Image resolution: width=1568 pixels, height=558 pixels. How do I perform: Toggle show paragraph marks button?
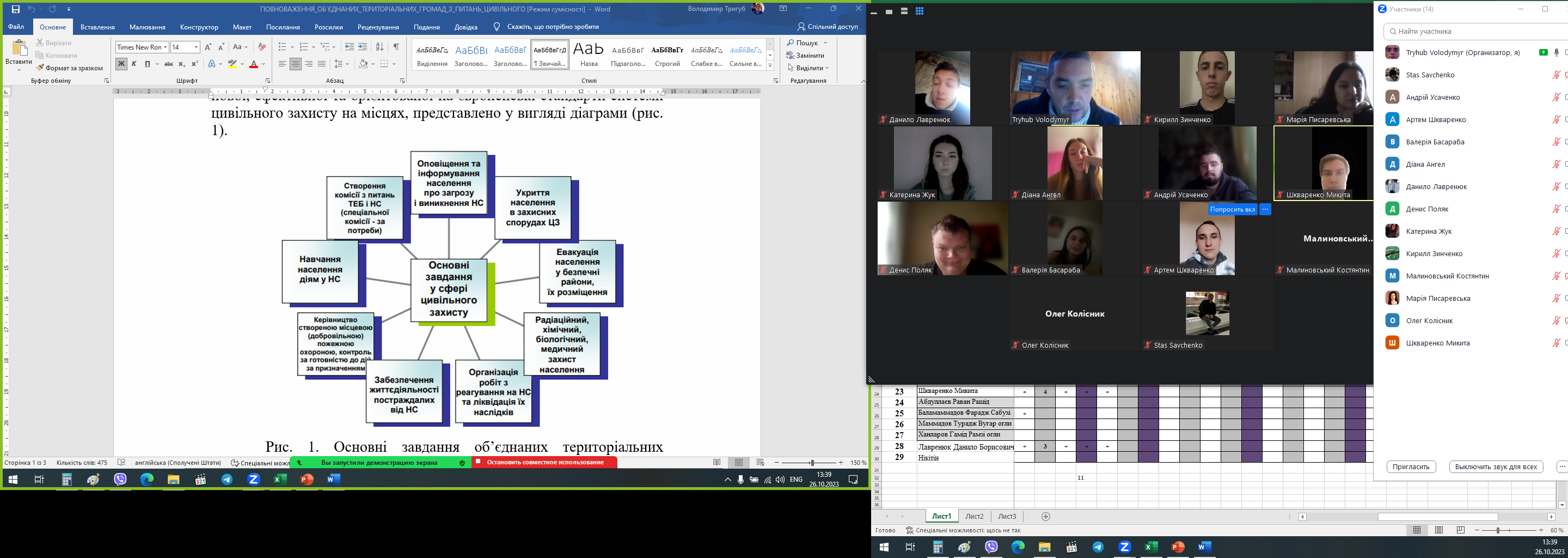396,47
